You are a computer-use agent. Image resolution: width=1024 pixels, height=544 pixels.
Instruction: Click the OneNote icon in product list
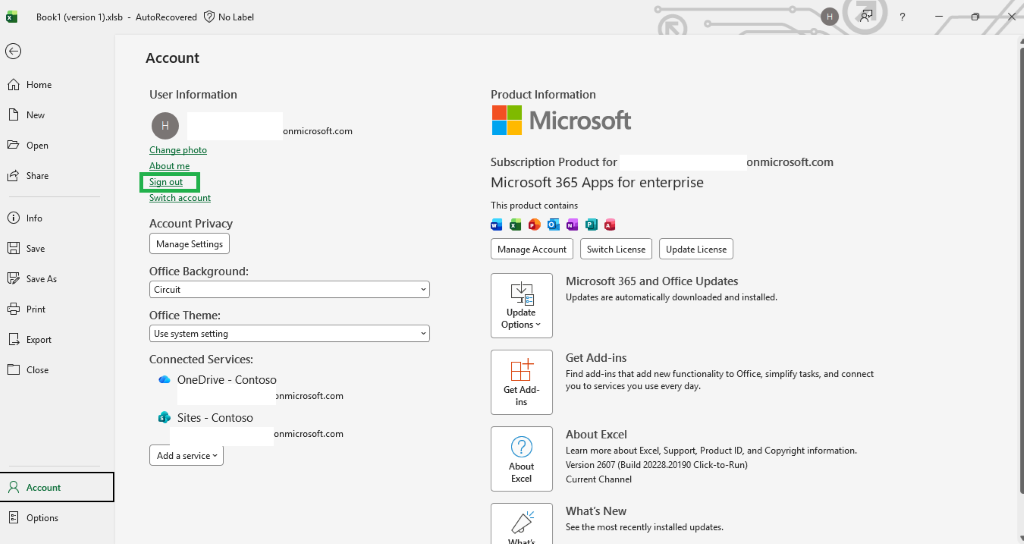coord(572,225)
